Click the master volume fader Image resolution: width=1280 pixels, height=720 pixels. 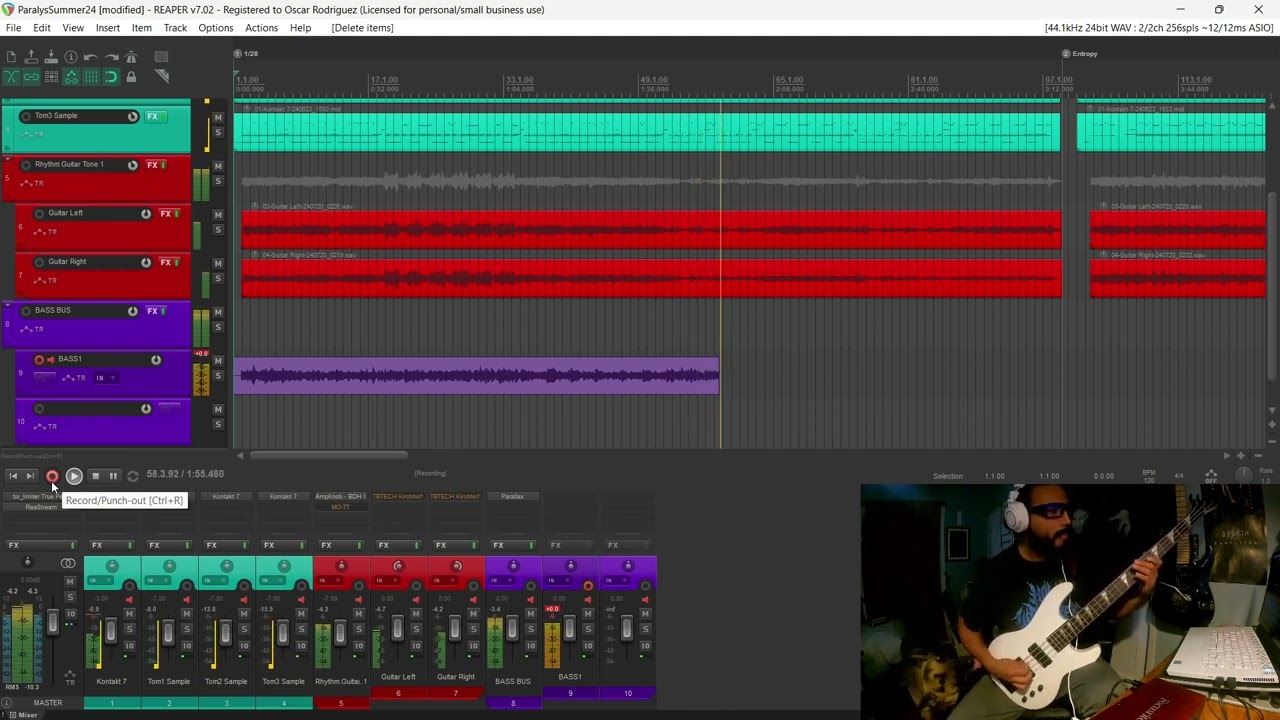52,622
